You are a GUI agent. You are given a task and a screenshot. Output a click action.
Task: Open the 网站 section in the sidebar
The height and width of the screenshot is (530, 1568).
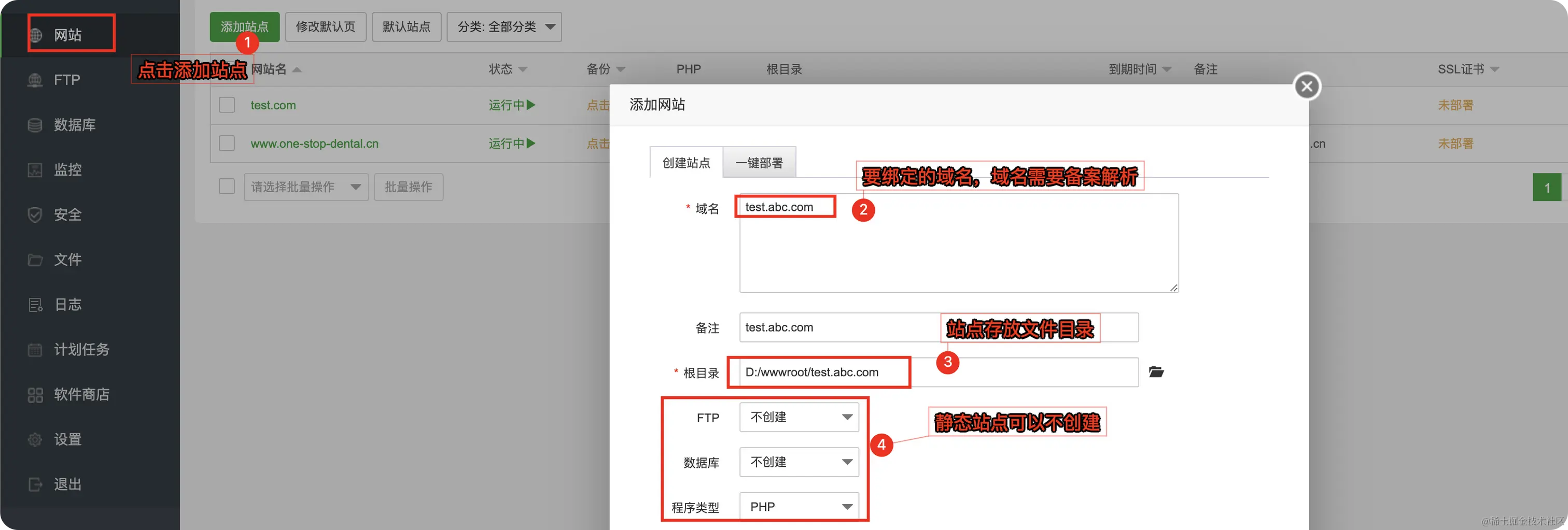pyautogui.click(x=70, y=34)
